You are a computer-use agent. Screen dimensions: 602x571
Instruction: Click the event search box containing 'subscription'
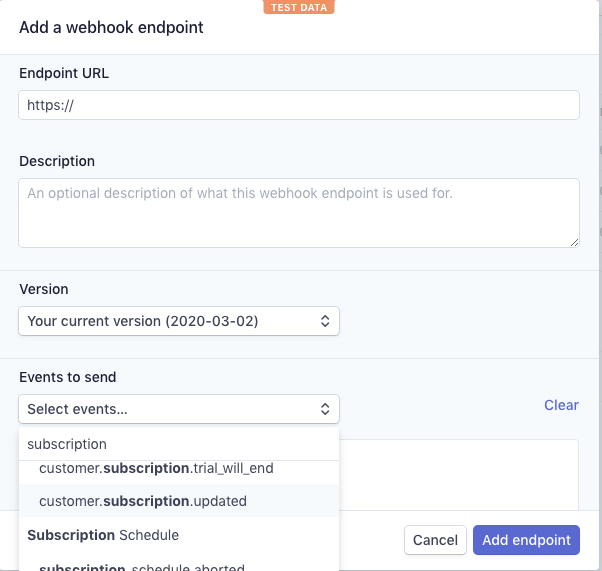tap(179, 444)
